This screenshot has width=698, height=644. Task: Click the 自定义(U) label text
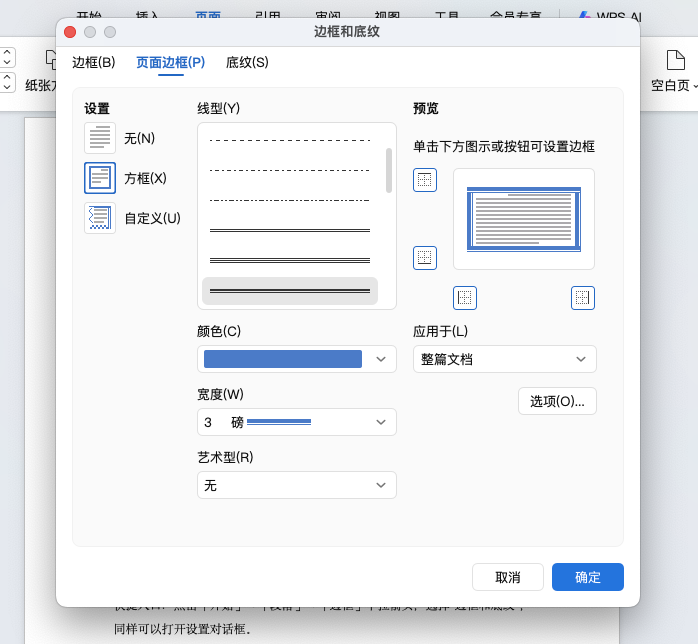coord(152,219)
